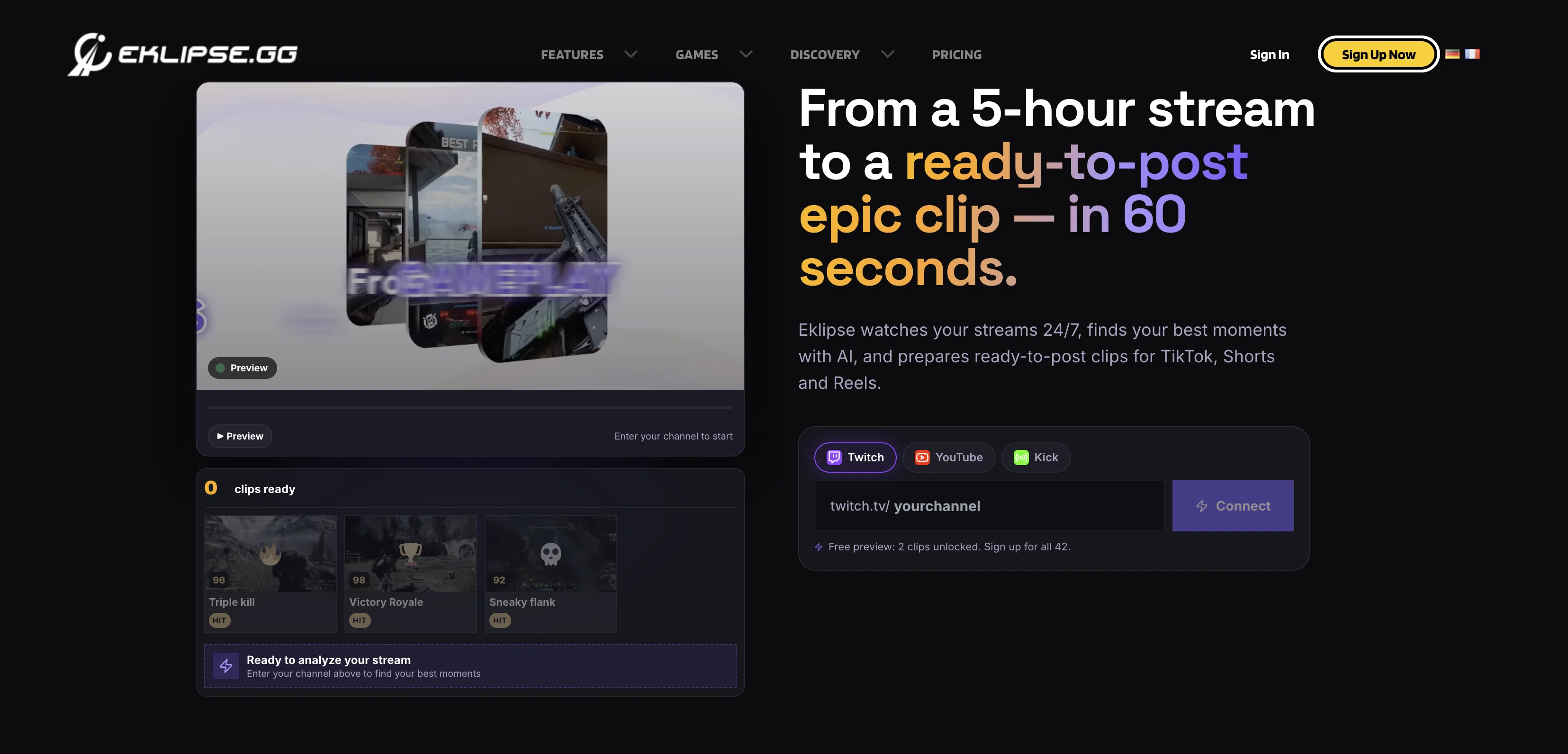Click the Sign Up Now button
The height and width of the screenshot is (754, 1568).
[1379, 54]
